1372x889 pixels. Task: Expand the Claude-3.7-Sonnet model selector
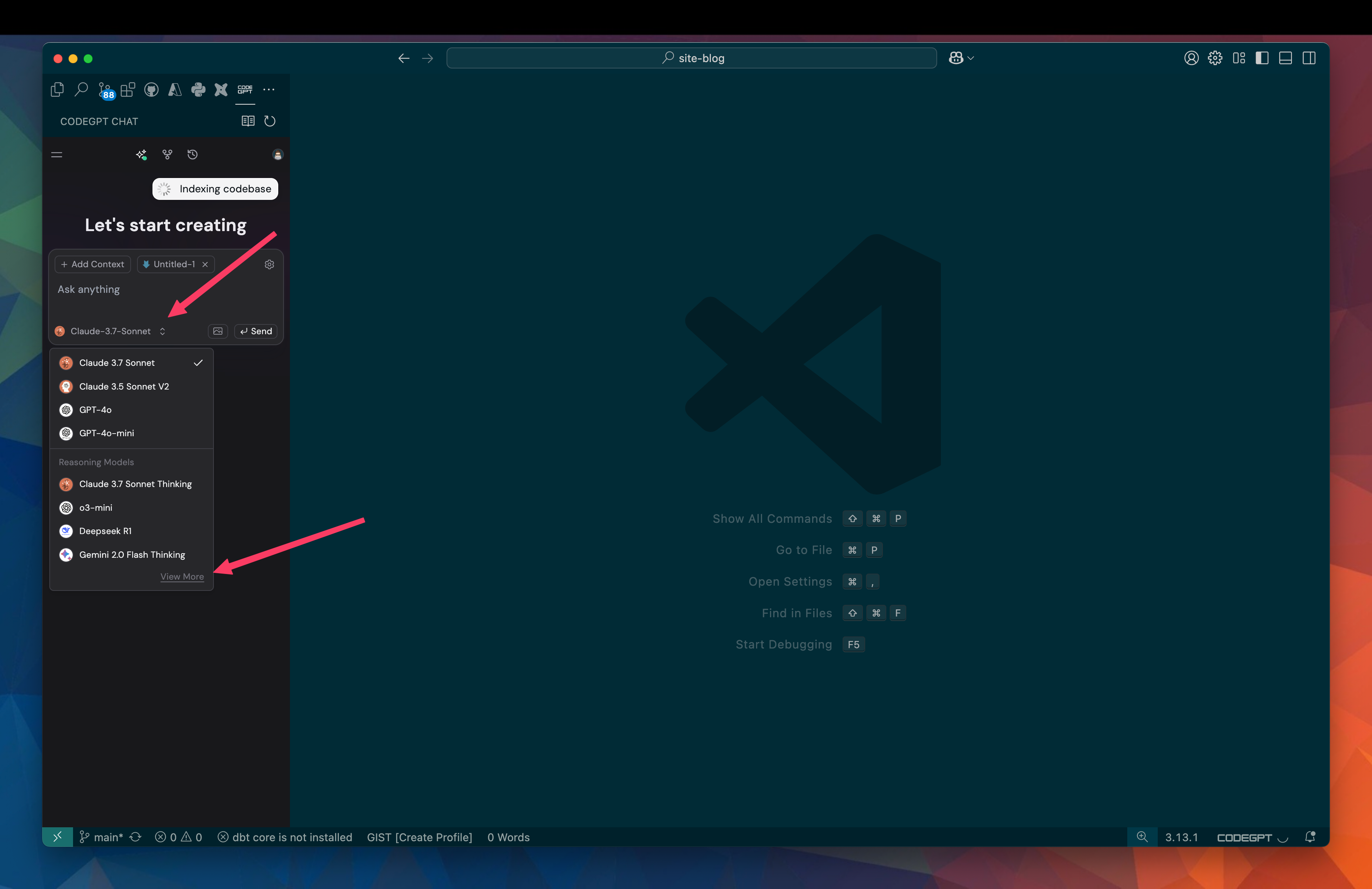click(x=110, y=331)
